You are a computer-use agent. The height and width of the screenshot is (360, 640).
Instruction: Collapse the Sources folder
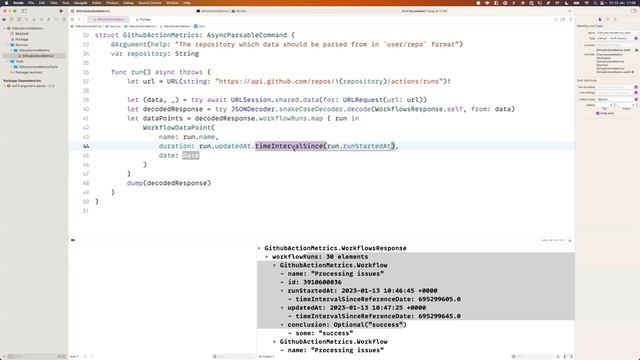[x=8, y=45]
